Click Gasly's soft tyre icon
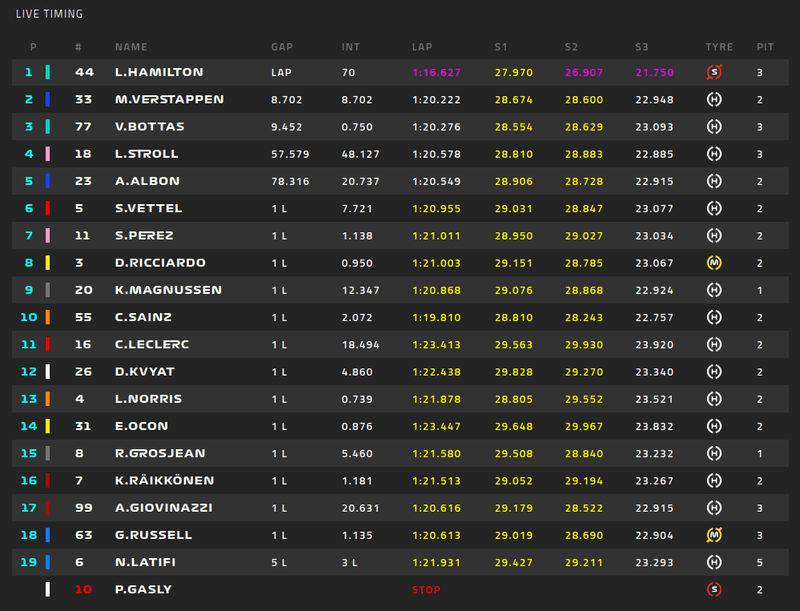Image resolution: width=800 pixels, height=611 pixels. pos(714,590)
